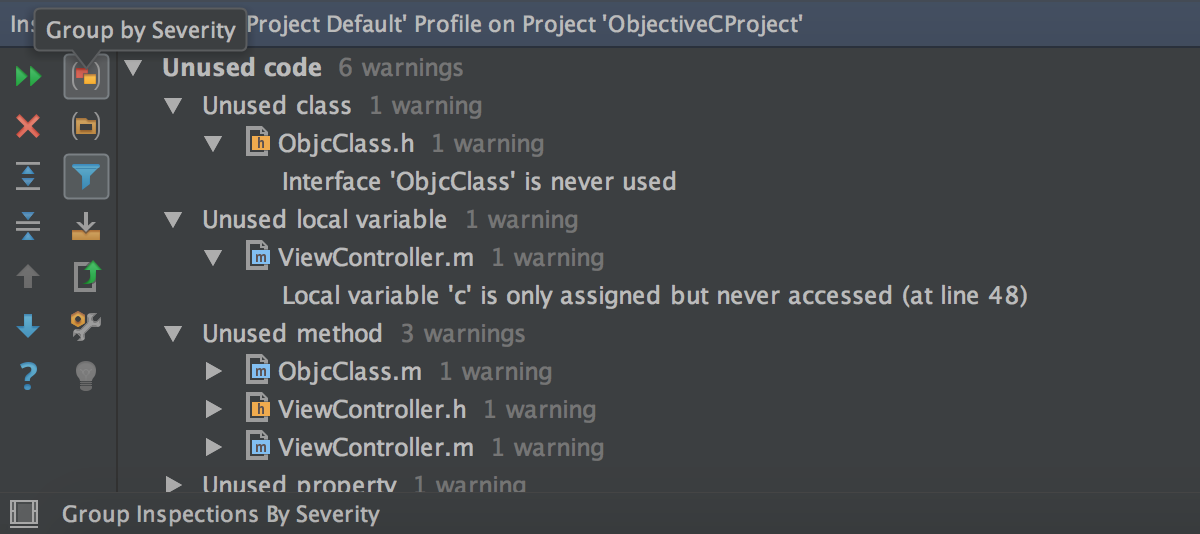Click the tool windows icon in status bar
Viewport: 1200px width, 534px height.
[x=24, y=515]
